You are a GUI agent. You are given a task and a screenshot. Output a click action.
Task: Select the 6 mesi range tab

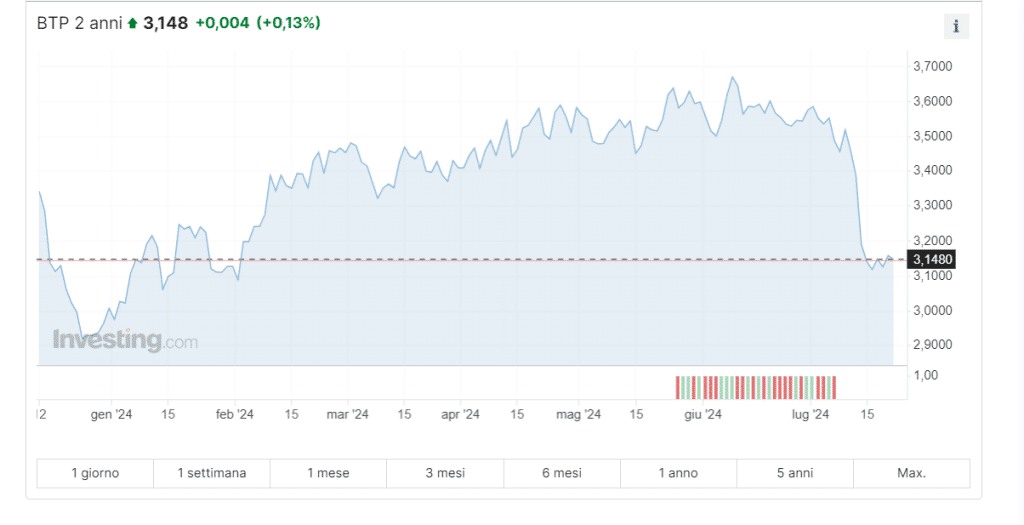[x=562, y=473]
